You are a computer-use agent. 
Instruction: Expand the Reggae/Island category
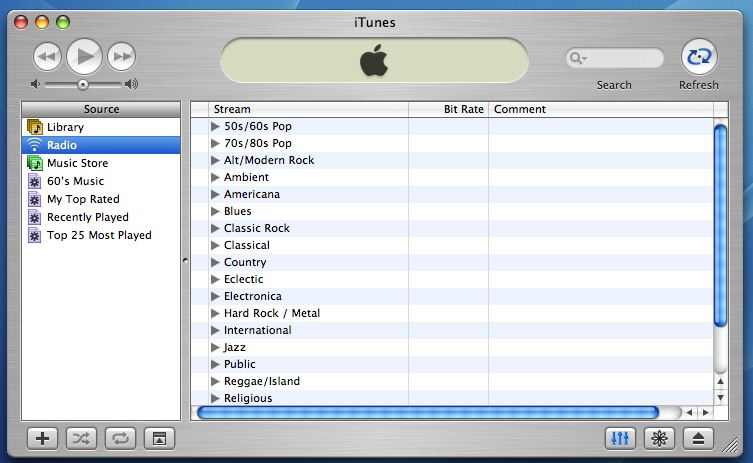pos(215,381)
